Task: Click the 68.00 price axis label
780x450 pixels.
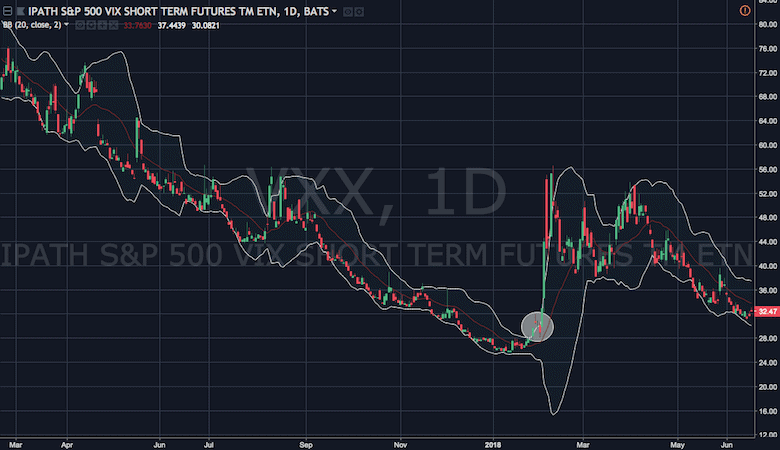Action: [768, 96]
